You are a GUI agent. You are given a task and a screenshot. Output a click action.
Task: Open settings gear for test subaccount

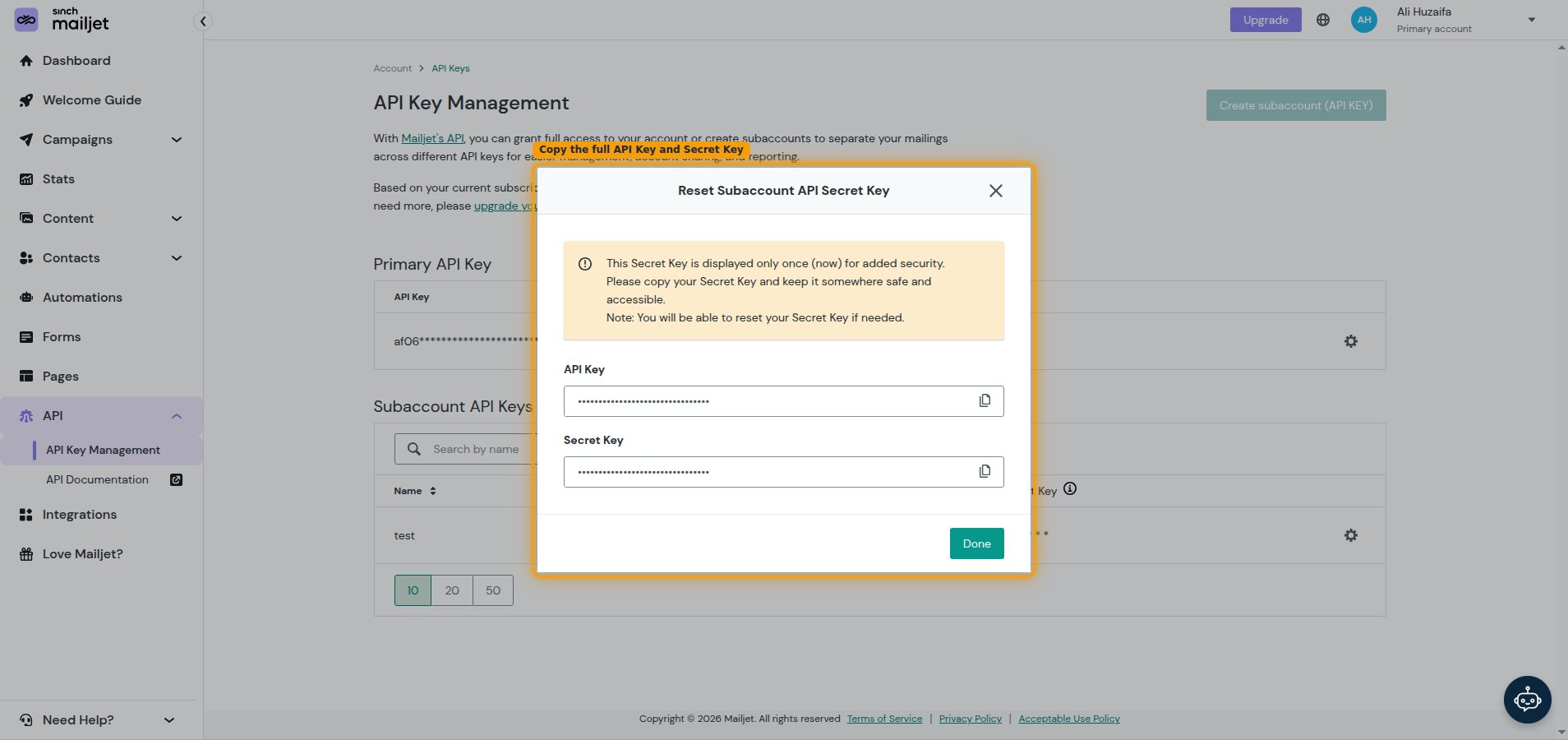coord(1350,535)
